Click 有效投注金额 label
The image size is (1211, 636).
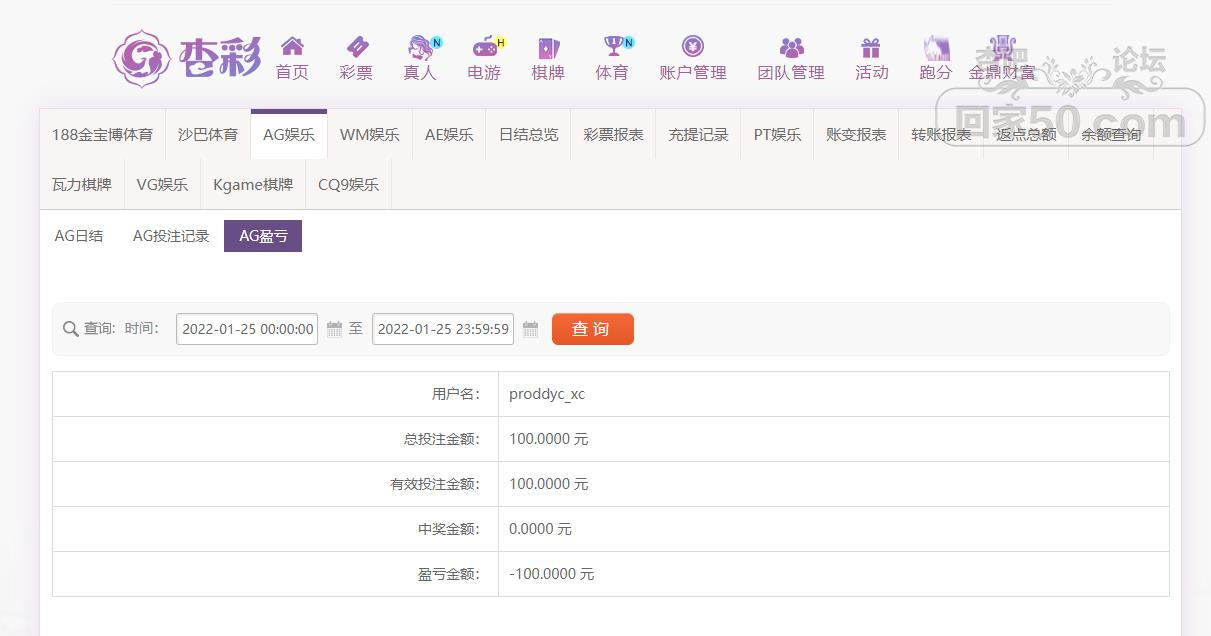click(435, 484)
